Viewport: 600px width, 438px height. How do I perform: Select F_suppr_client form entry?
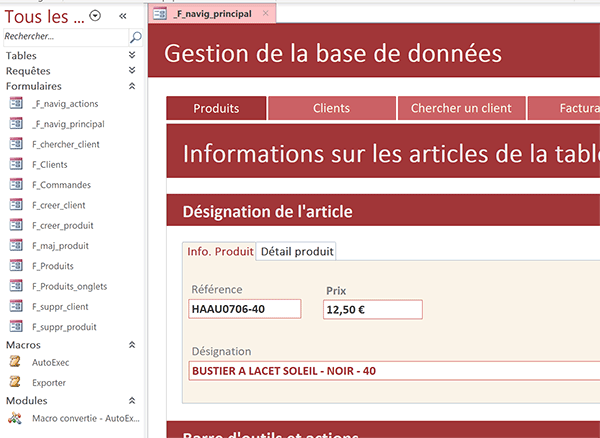60,306
